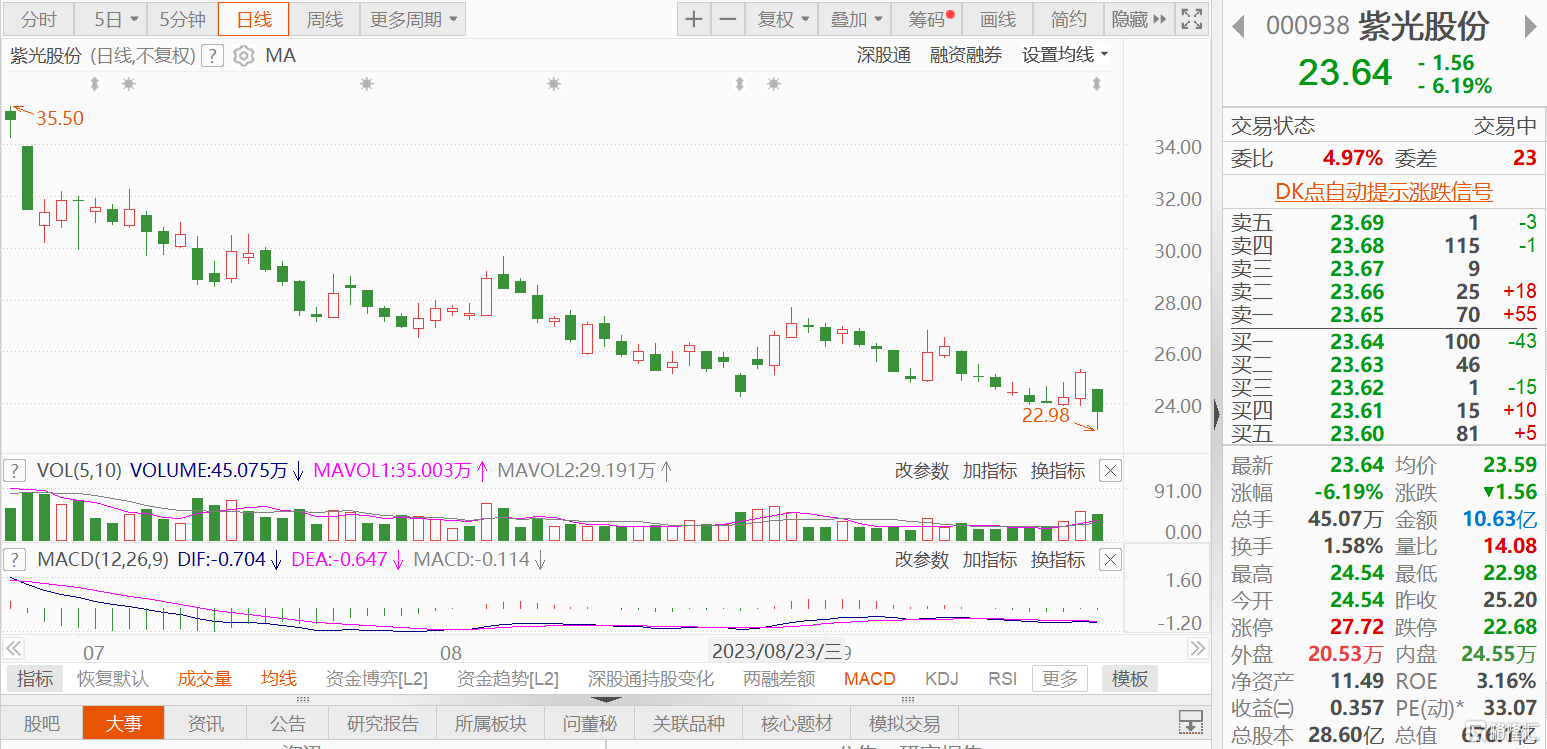This screenshot has height=749, width=1547.
Task: Click 加指标 in VOL panel
Action: (990, 471)
